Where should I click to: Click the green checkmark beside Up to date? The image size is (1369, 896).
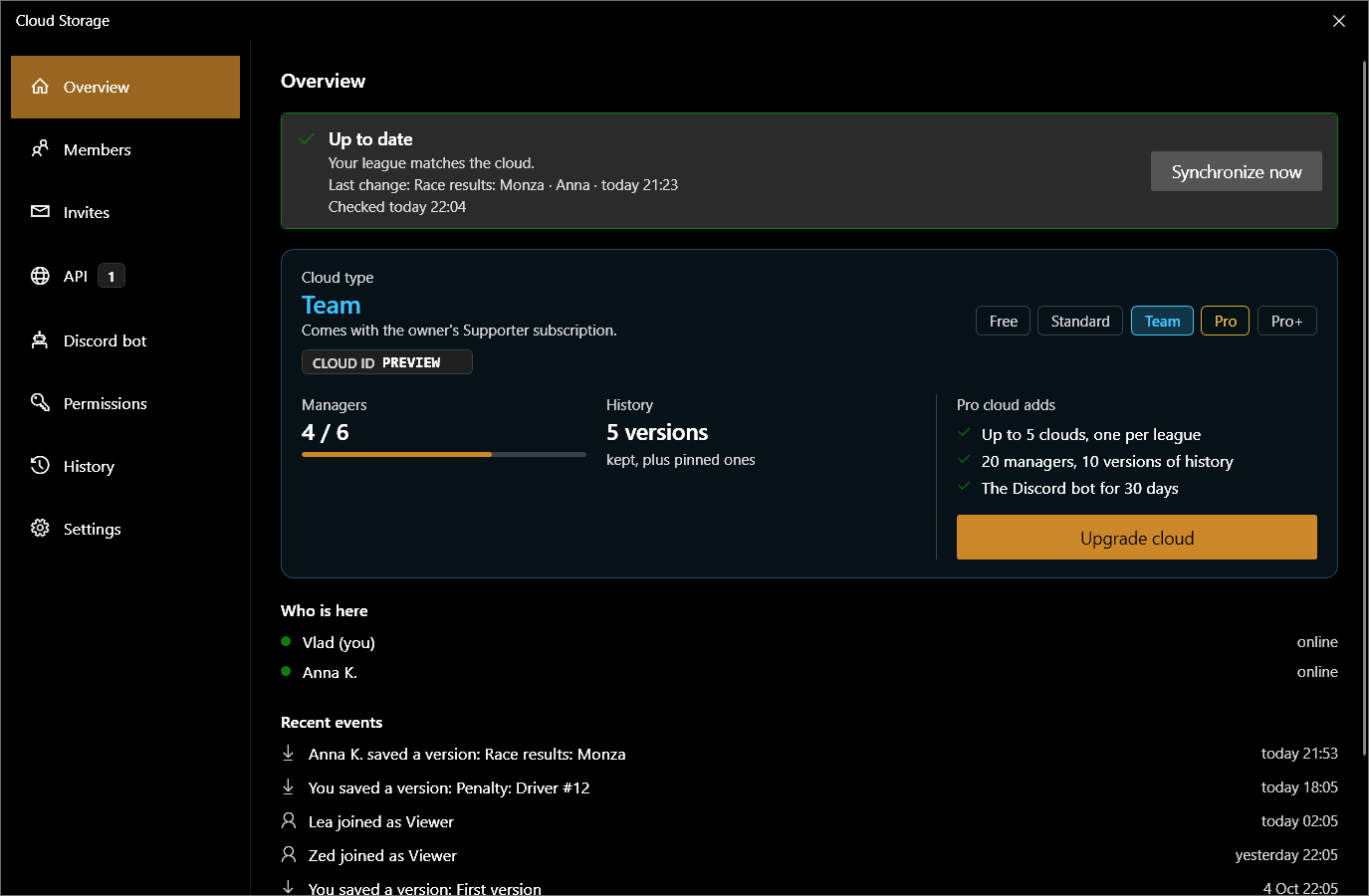click(308, 138)
